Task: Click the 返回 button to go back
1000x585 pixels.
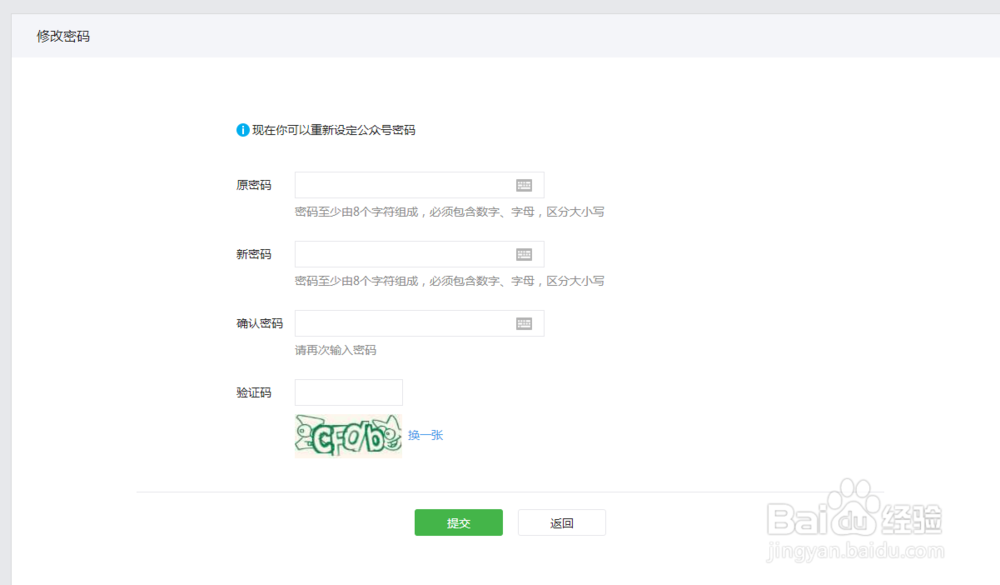Action: click(562, 522)
